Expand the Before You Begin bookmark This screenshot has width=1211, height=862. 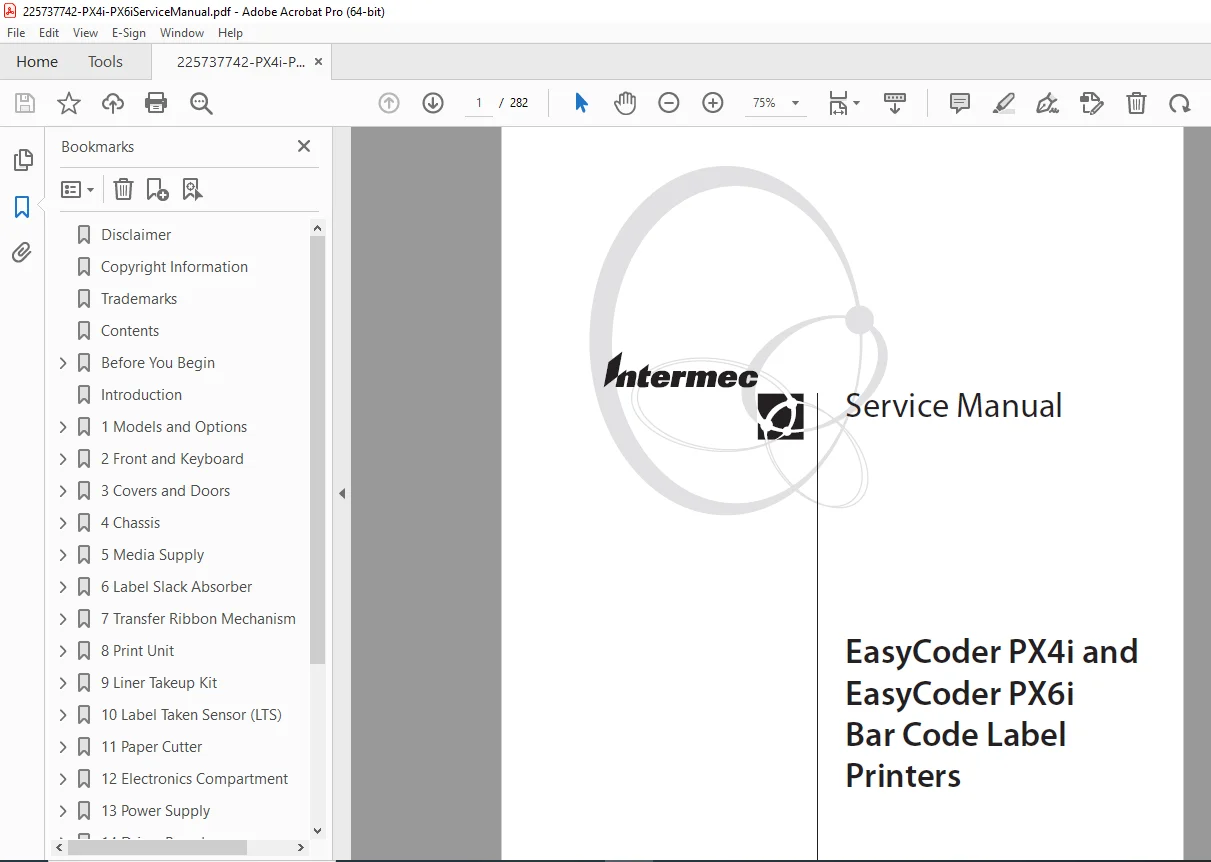click(63, 363)
